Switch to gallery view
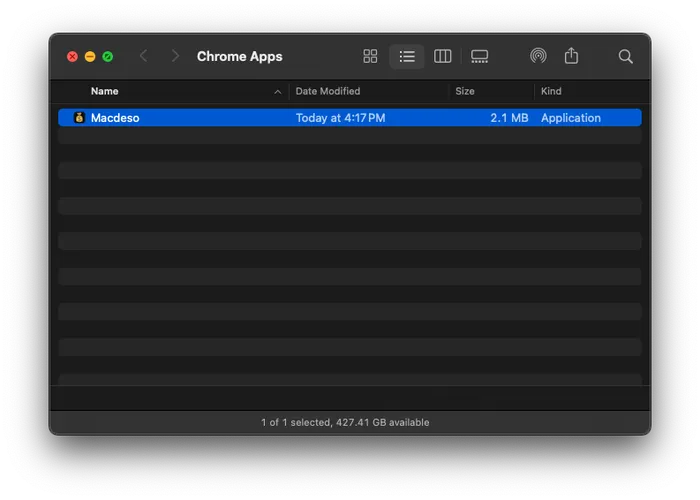The height and width of the screenshot is (500, 700). [x=479, y=56]
